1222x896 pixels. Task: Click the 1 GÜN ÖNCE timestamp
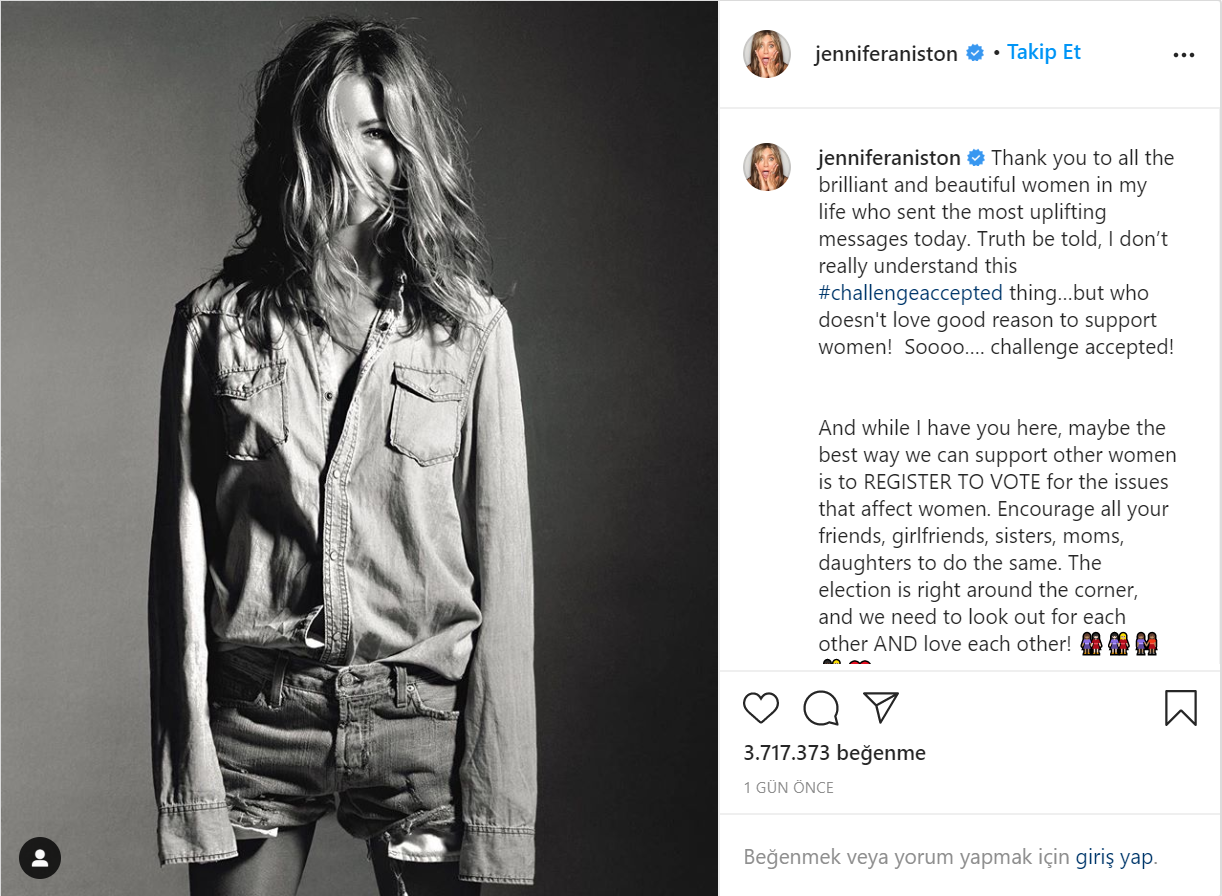point(788,788)
